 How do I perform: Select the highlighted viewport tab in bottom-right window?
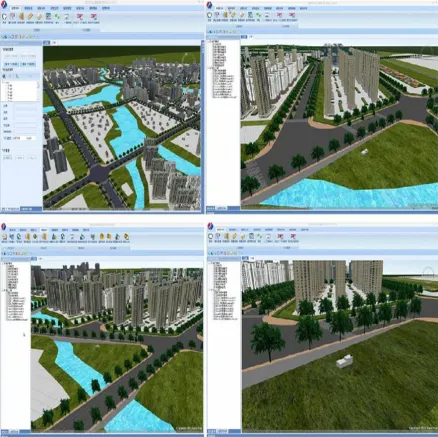(x=245, y=258)
